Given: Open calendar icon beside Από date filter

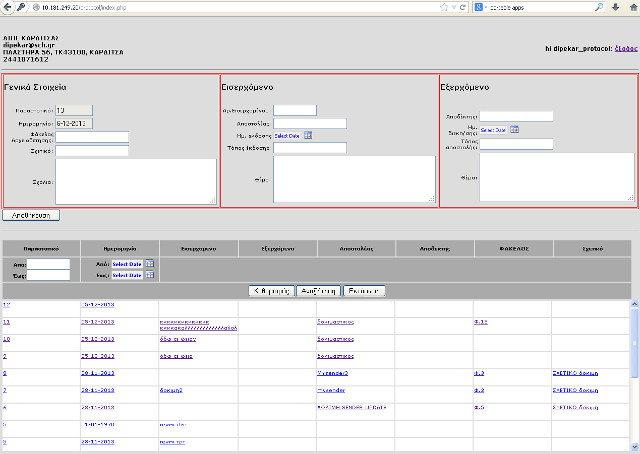Looking at the screenshot, I should [149, 264].
